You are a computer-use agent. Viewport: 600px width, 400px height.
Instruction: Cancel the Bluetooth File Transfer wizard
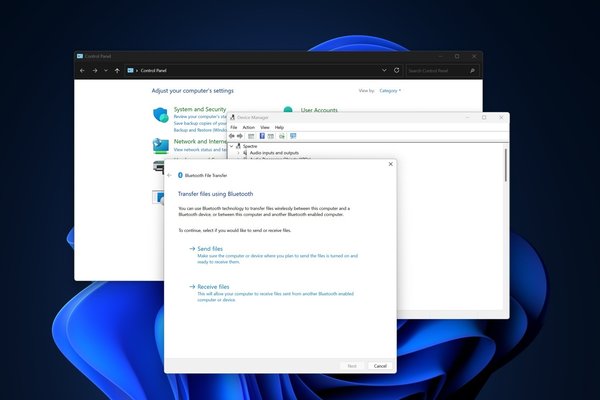pos(380,366)
